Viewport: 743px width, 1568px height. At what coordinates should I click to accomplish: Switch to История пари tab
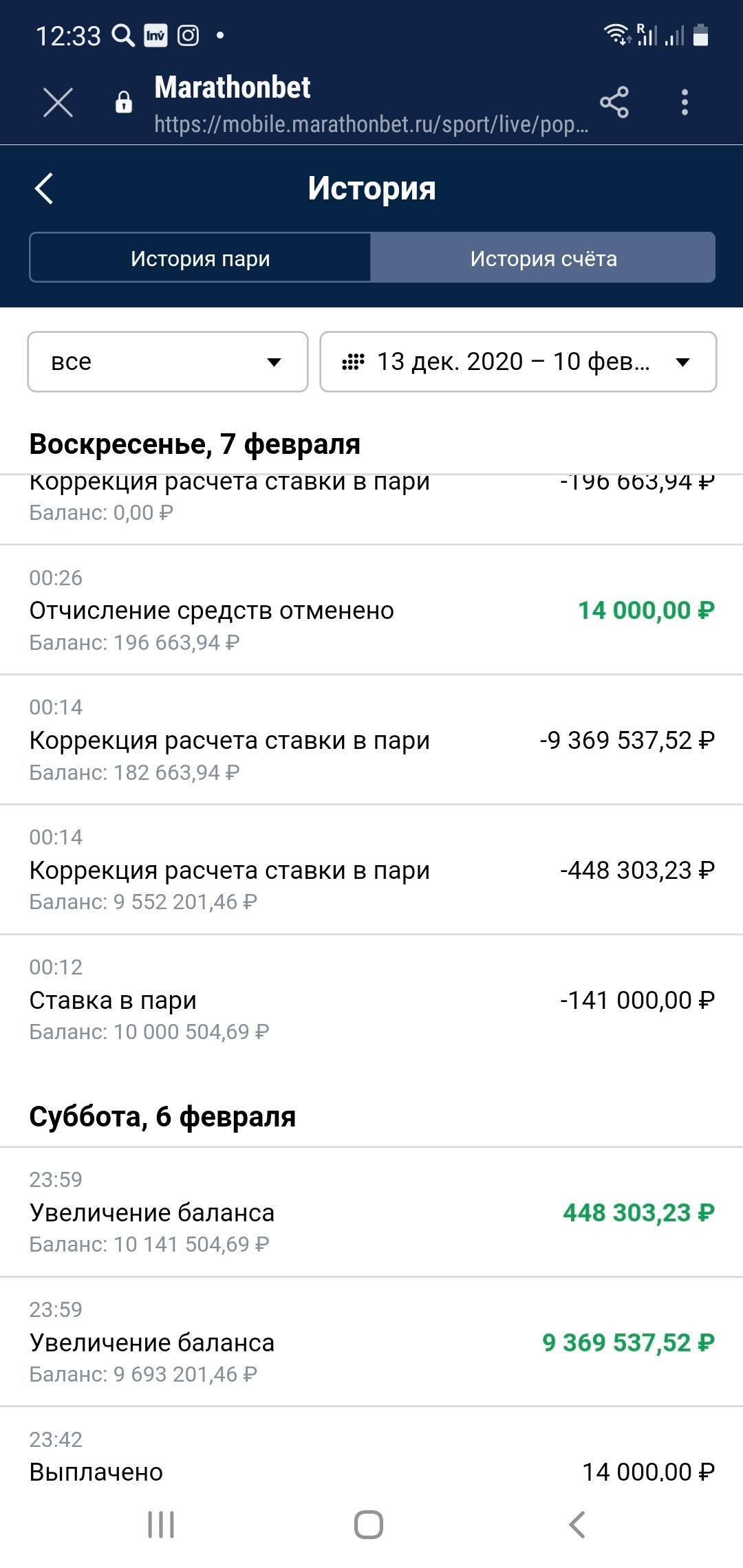(x=200, y=259)
